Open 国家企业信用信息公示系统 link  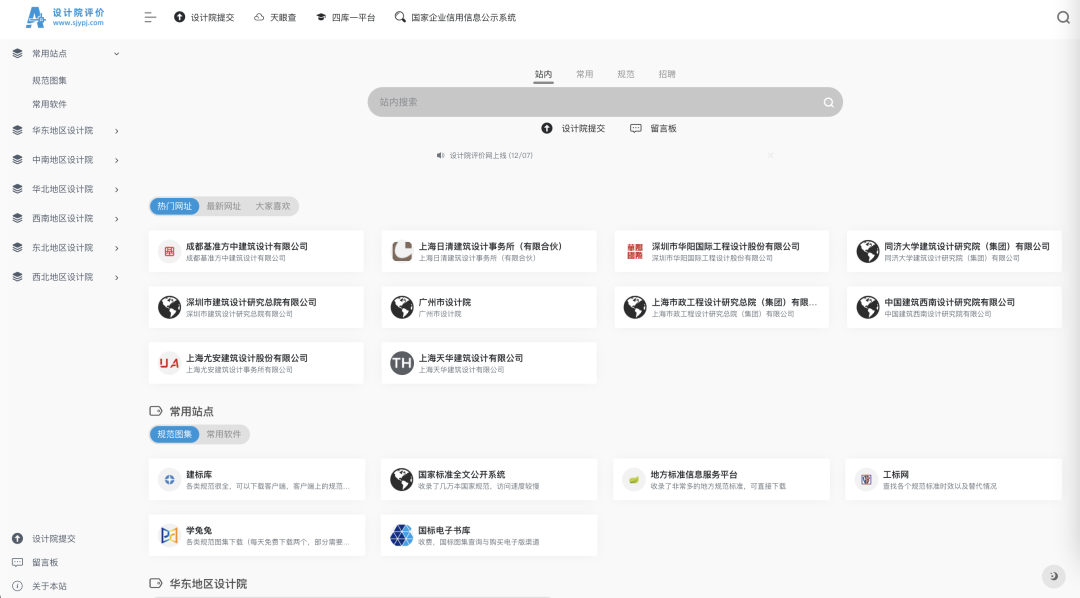464,17
